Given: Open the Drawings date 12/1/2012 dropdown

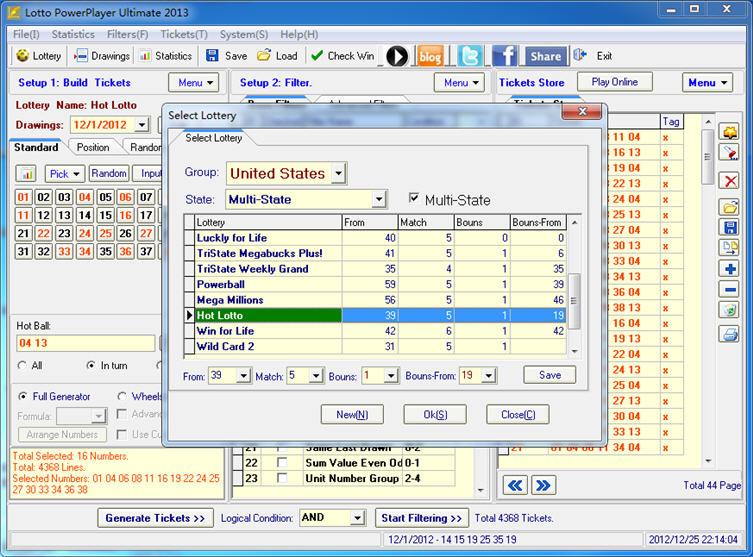Looking at the screenshot, I should (141, 125).
